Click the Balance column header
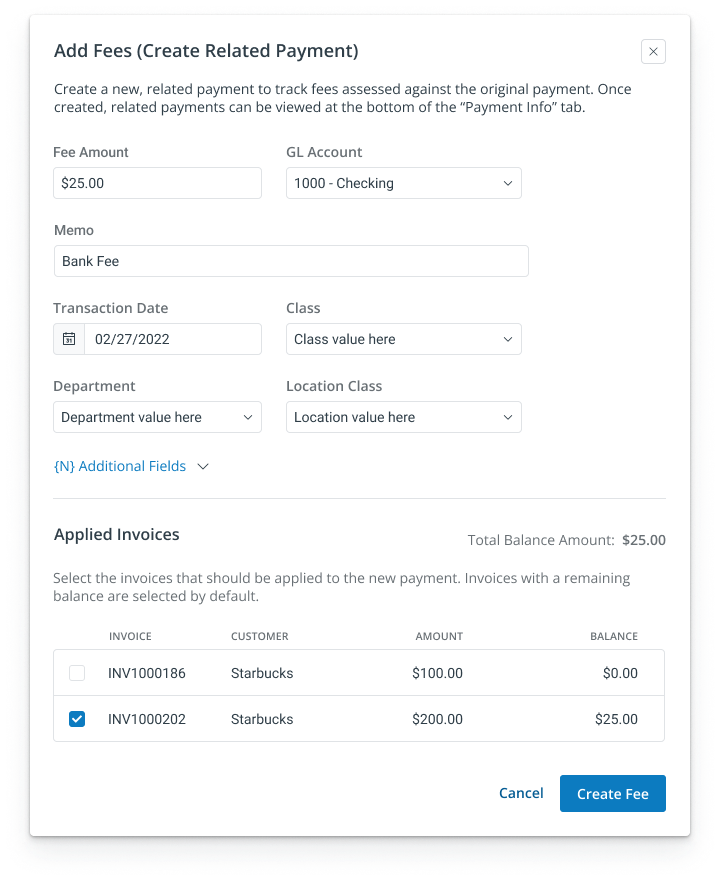The height and width of the screenshot is (881, 720). pos(614,636)
